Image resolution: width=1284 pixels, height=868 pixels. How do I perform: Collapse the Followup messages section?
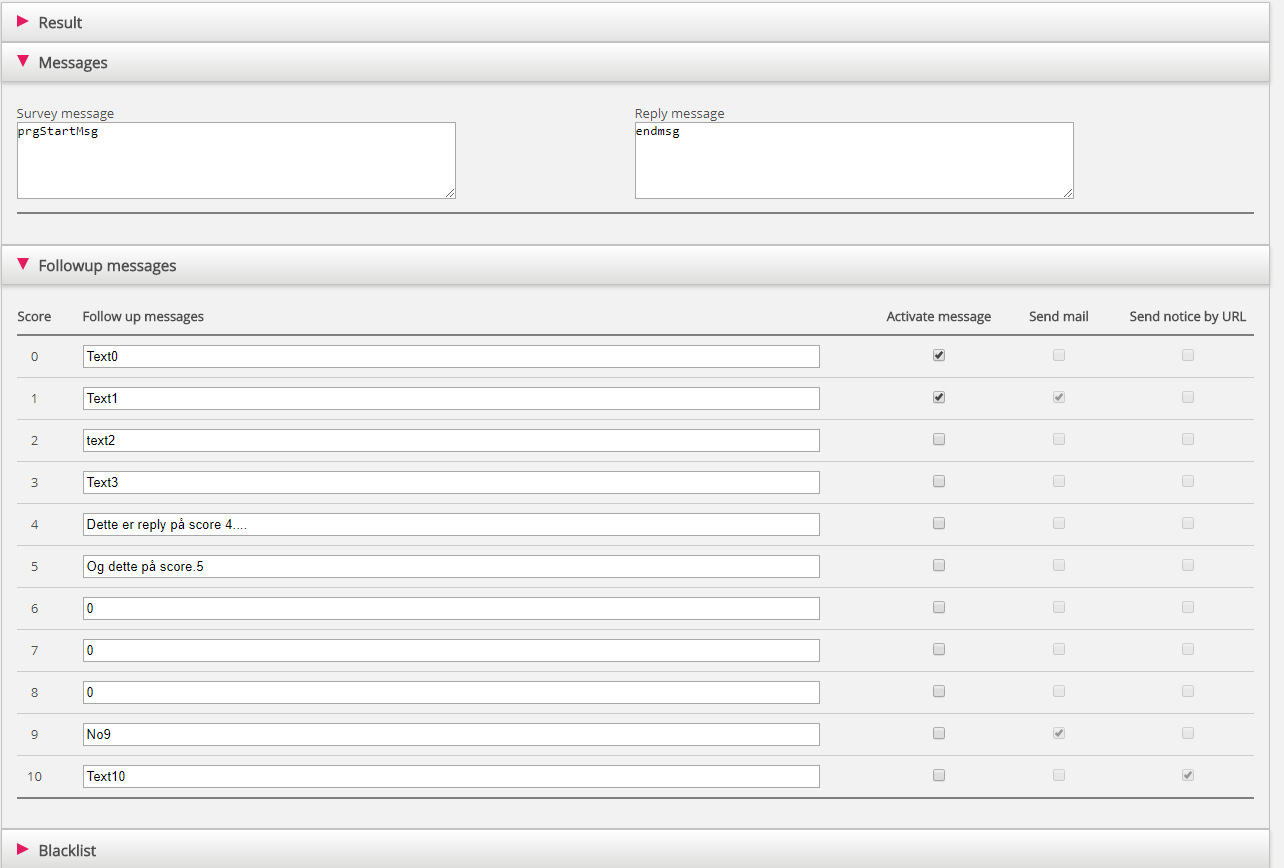[106, 266]
